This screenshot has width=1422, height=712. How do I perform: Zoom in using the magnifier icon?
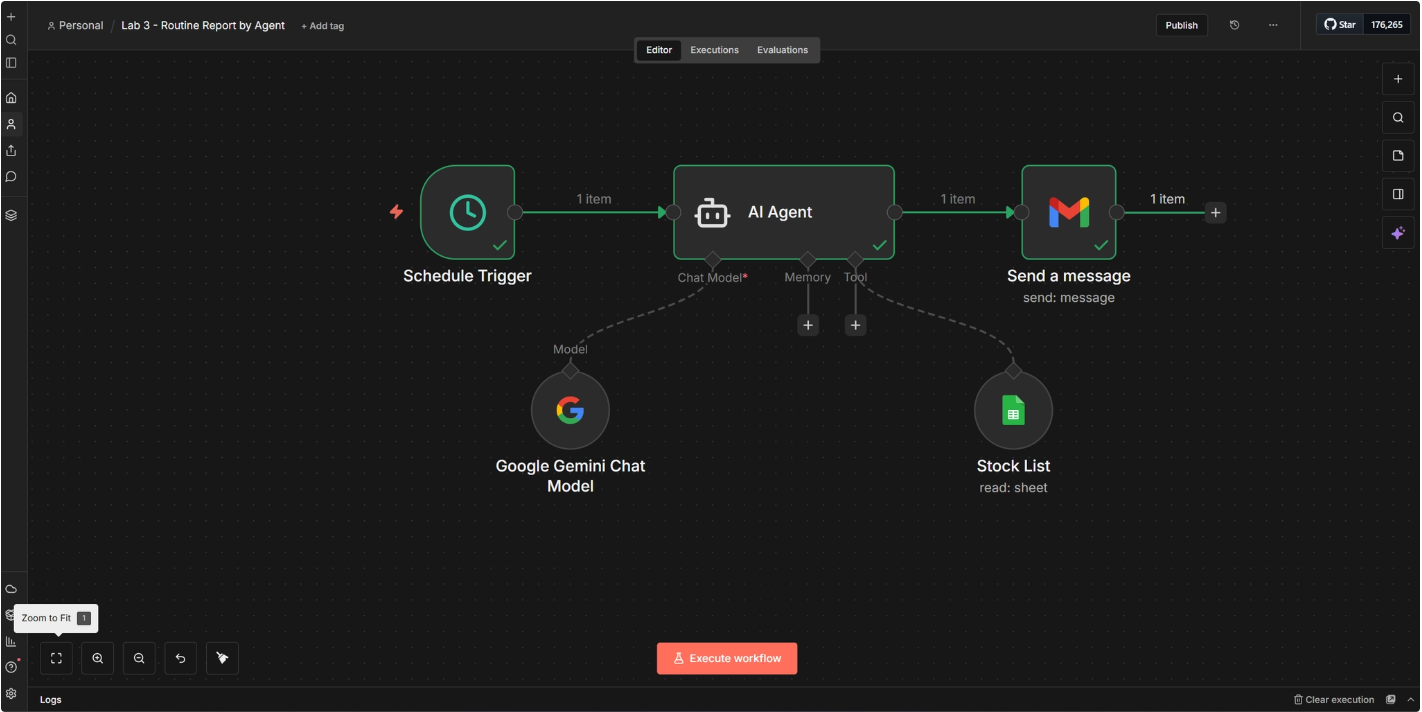tap(97, 658)
